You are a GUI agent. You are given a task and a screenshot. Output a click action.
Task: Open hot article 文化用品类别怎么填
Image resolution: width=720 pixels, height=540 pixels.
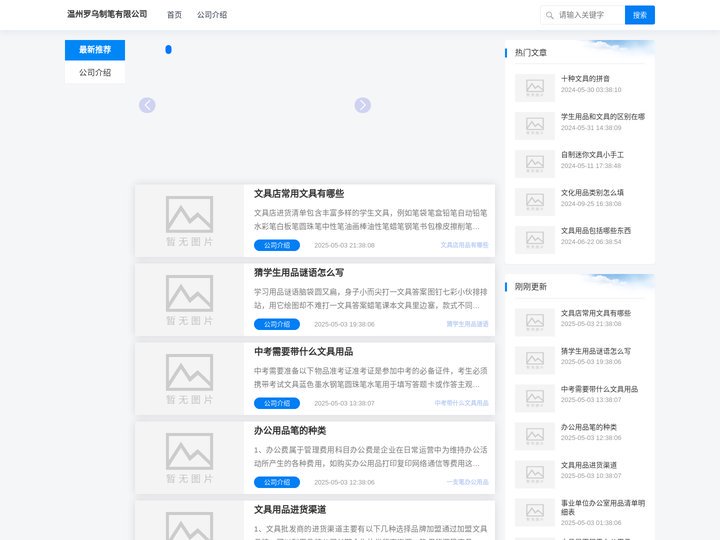[592, 193]
